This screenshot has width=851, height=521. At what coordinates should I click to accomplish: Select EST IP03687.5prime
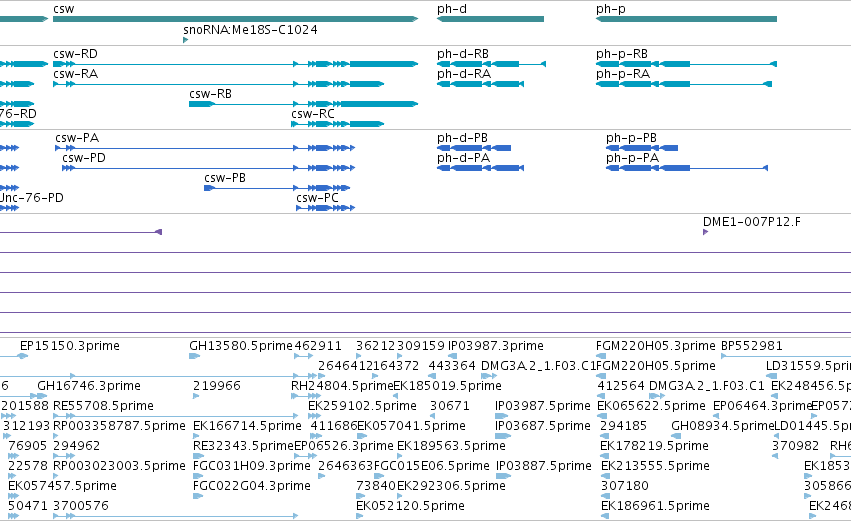[x=543, y=426]
